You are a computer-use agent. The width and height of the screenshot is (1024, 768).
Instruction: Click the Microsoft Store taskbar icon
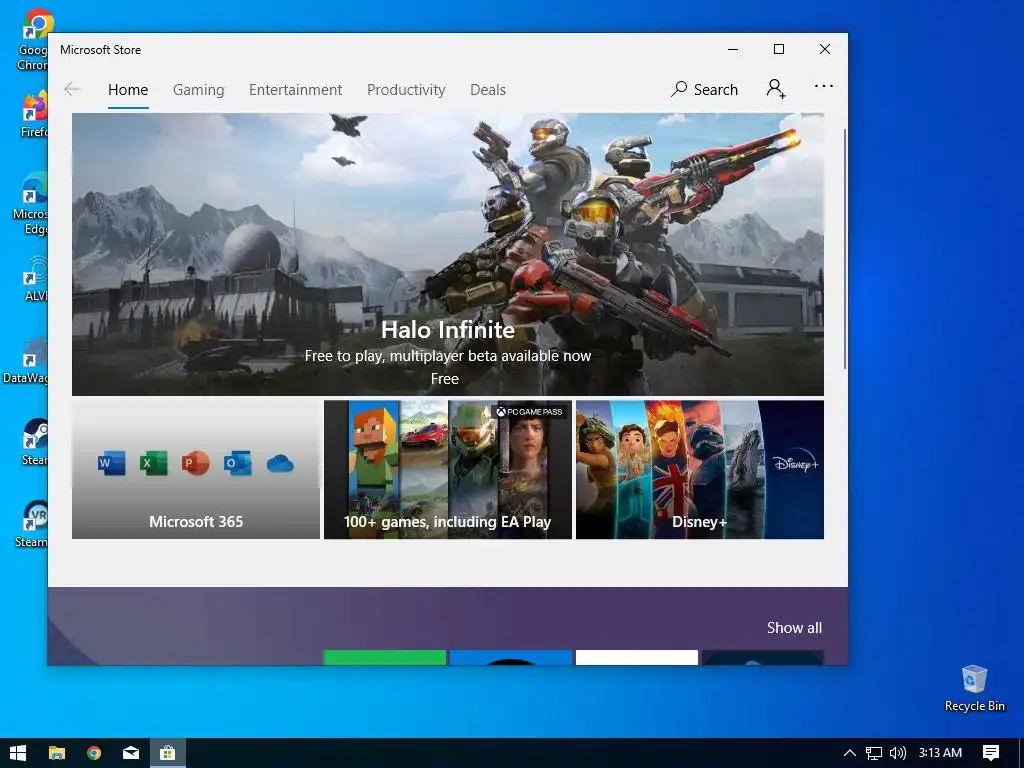168,753
